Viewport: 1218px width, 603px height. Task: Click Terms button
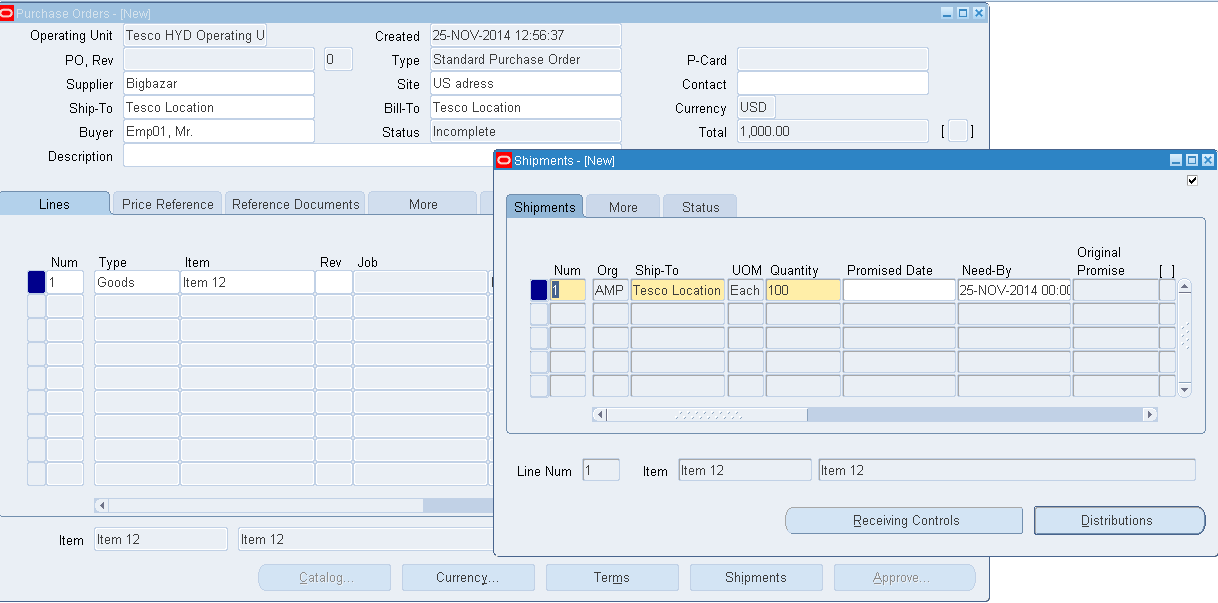point(612,577)
